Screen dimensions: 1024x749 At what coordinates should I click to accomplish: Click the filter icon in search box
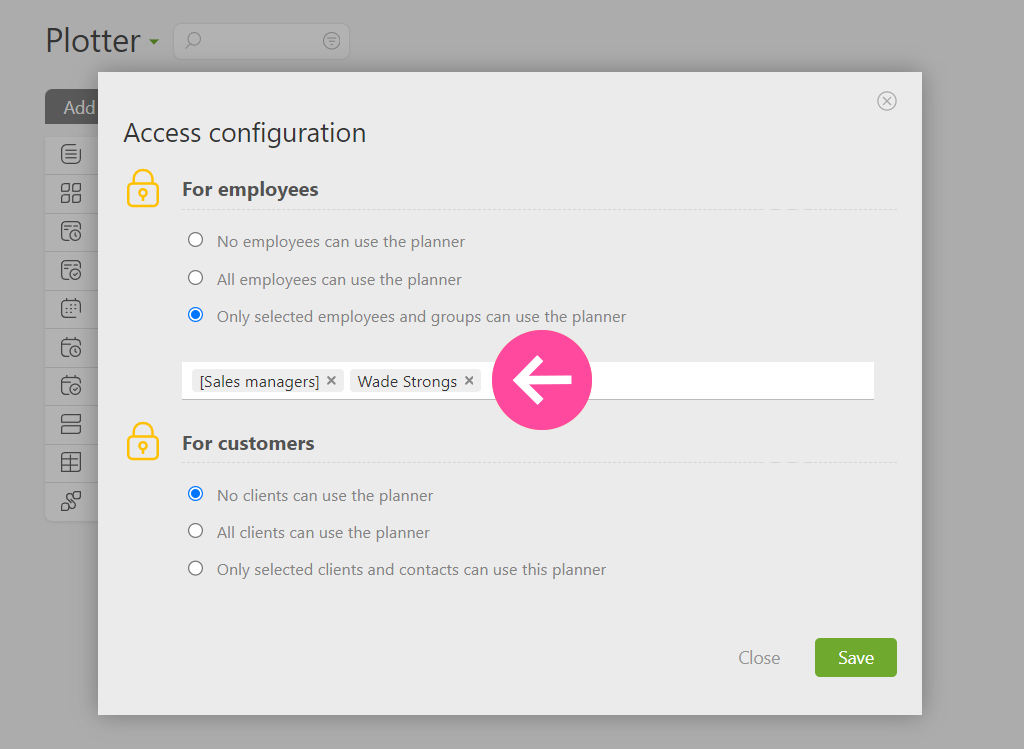click(331, 41)
